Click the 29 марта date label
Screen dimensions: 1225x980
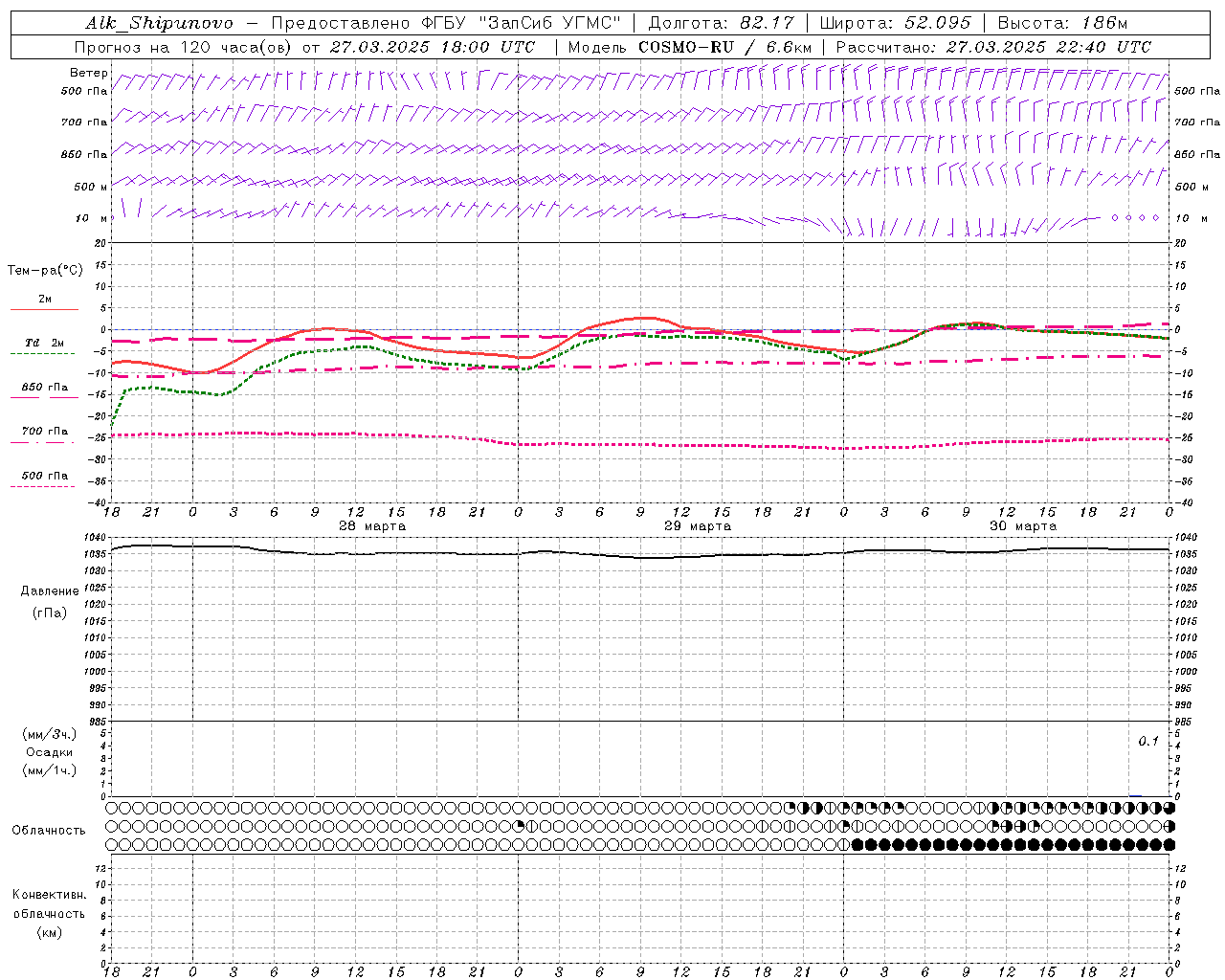point(698,526)
